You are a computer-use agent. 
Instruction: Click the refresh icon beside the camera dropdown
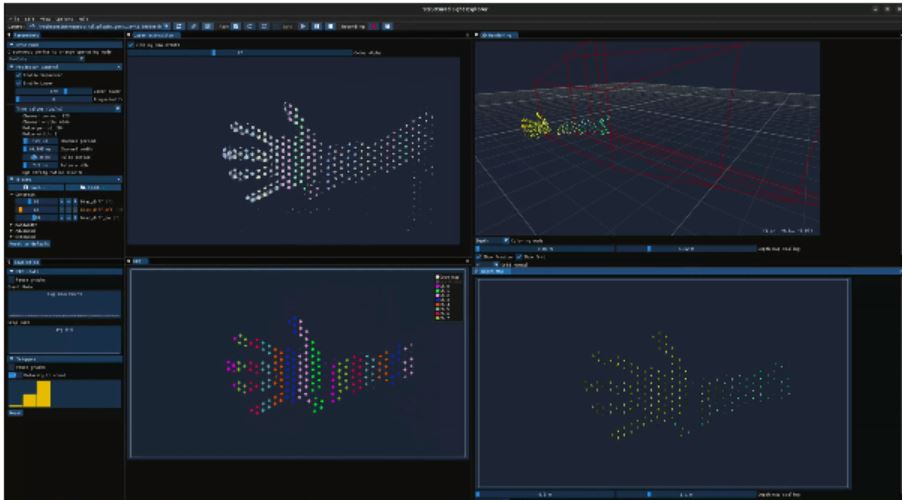[x=178, y=25]
